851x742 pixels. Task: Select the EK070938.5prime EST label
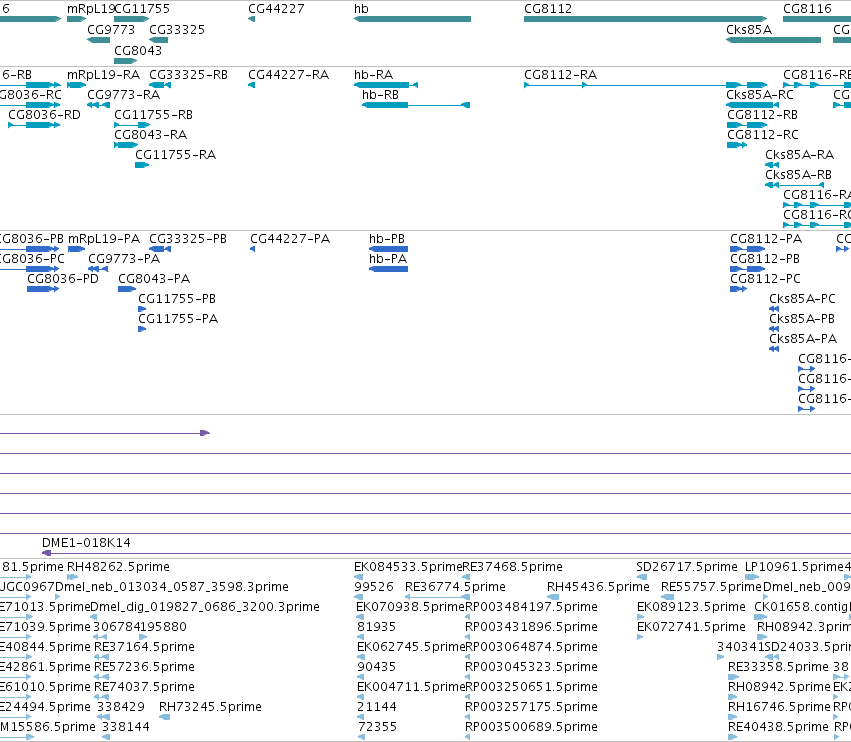point(410,607)
